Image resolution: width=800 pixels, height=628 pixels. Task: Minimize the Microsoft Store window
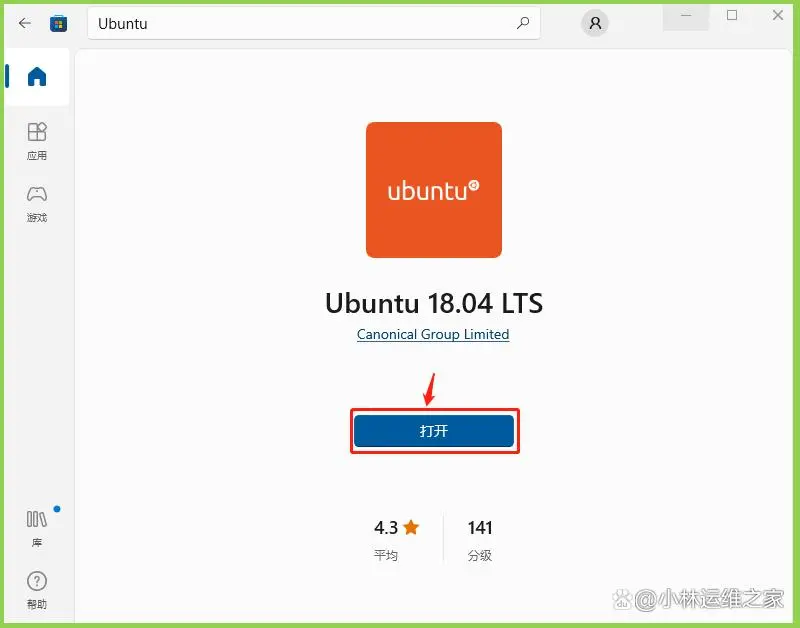[686, 16]
